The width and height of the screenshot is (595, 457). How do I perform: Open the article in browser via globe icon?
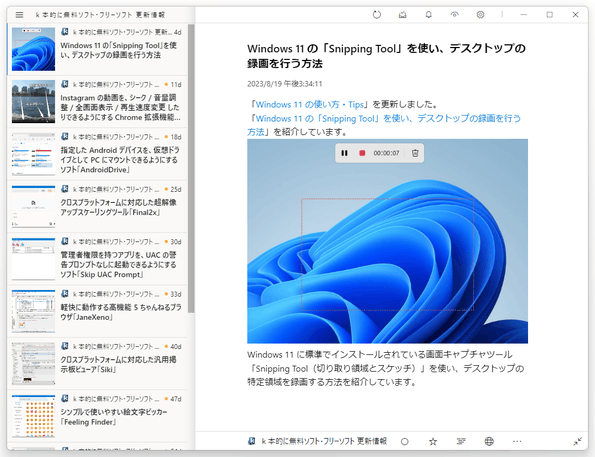click(489, 441)
